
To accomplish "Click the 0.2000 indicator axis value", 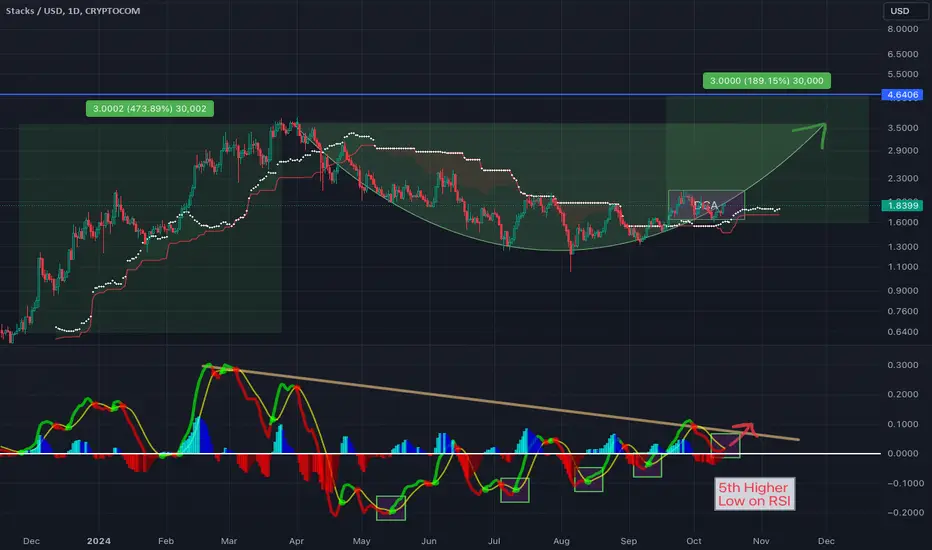I will point(903,394).
